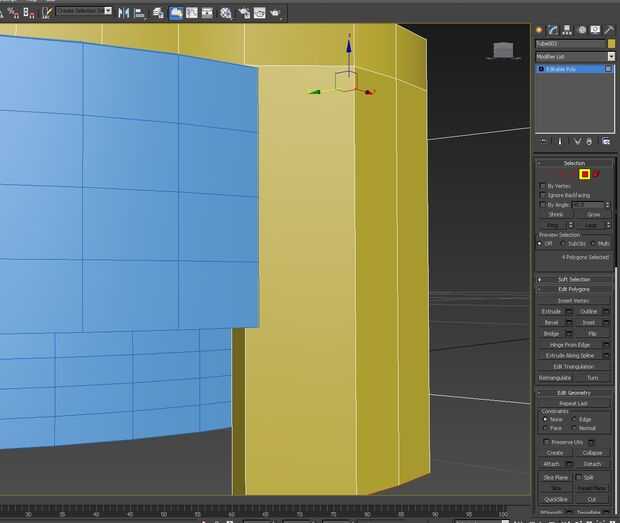Open Configure Modifier Sets icon
The height and width of the screenshot is (523, 620).
606,141
